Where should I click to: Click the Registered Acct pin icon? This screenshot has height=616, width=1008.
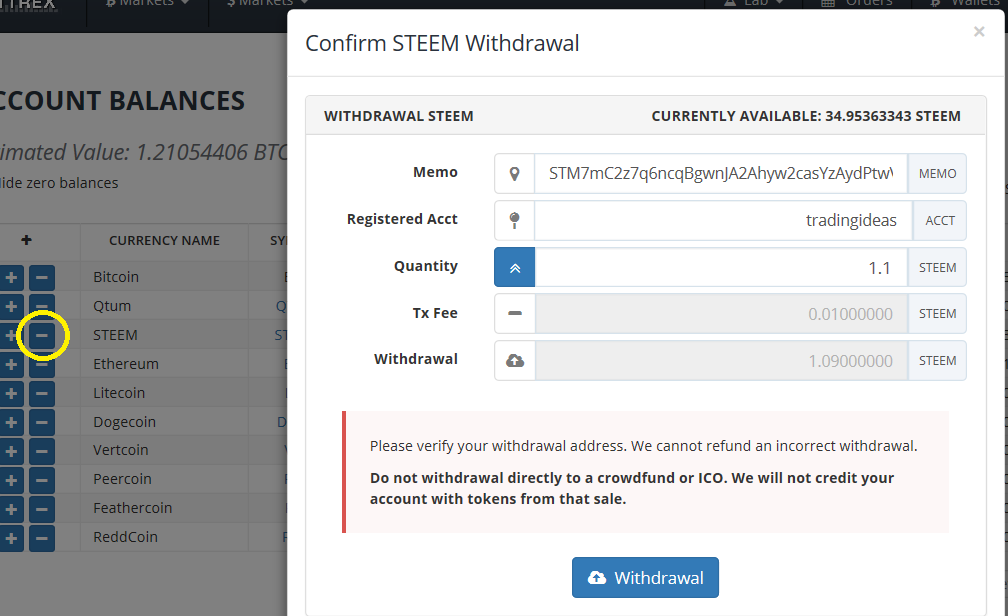tap(514, 221)
